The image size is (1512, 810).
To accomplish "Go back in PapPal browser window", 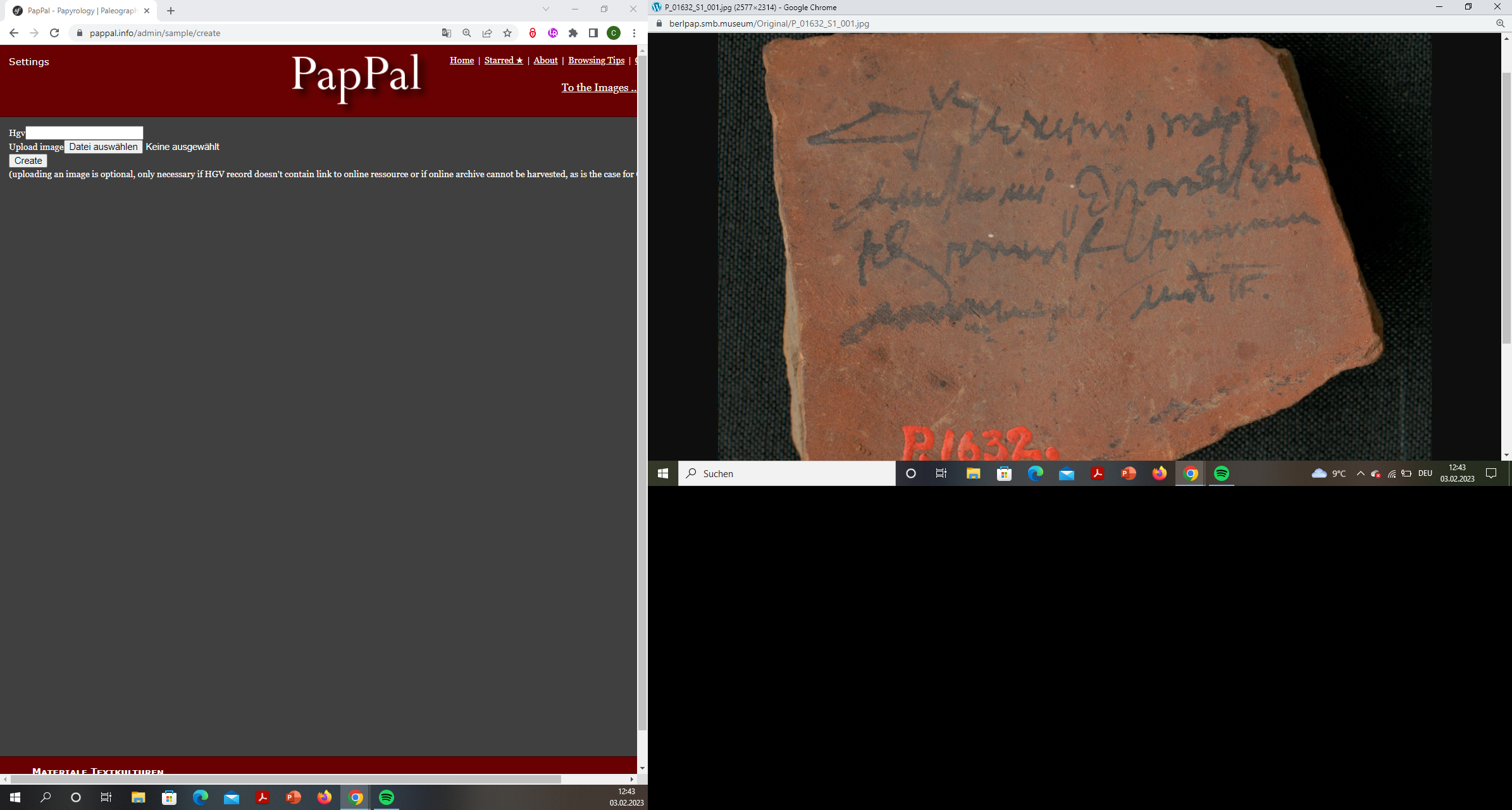I will [x=14, y=33].
